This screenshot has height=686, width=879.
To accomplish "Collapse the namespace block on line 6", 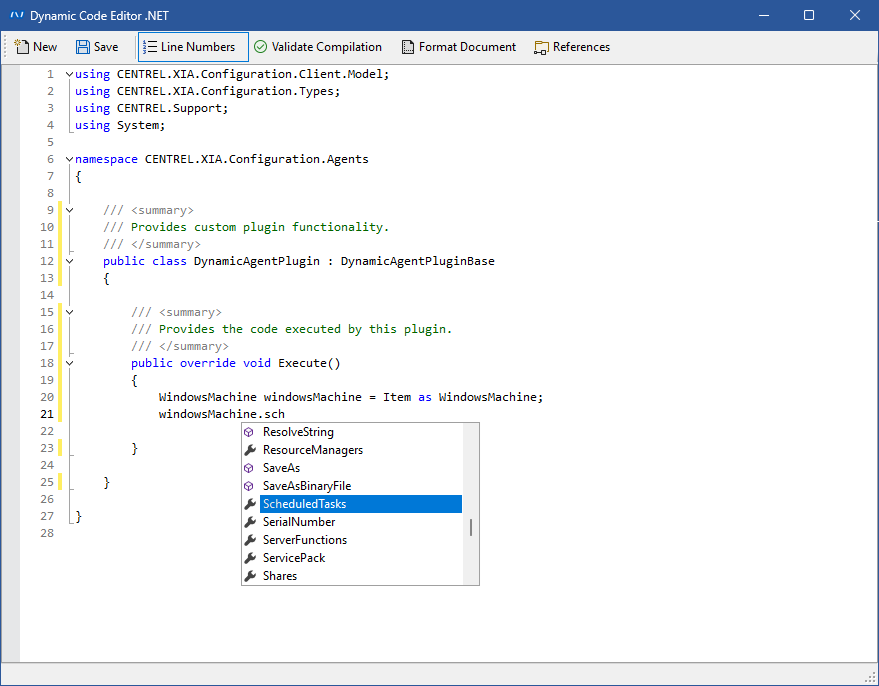I will point(69,159).
